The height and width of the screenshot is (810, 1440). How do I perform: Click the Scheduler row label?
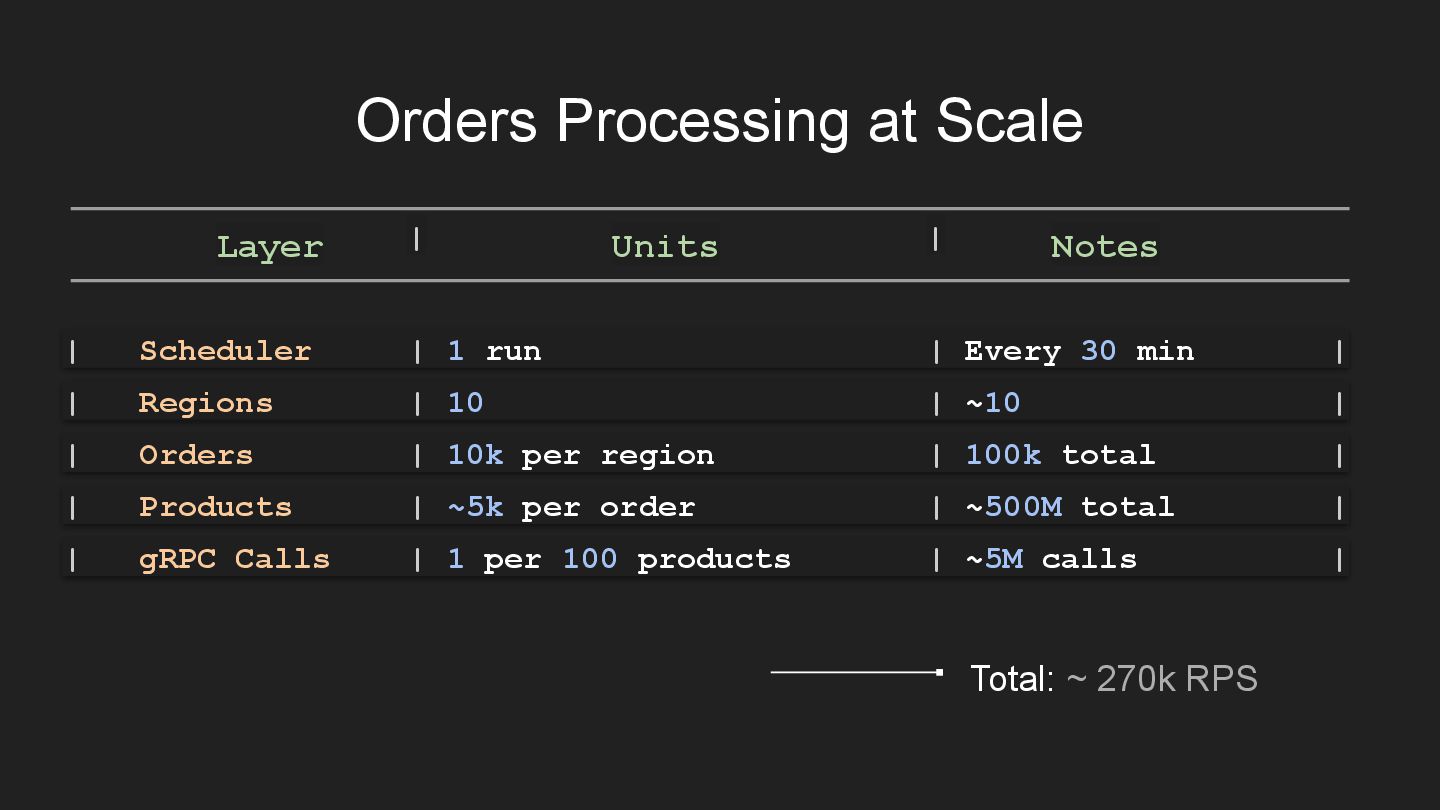coord(225,351)
